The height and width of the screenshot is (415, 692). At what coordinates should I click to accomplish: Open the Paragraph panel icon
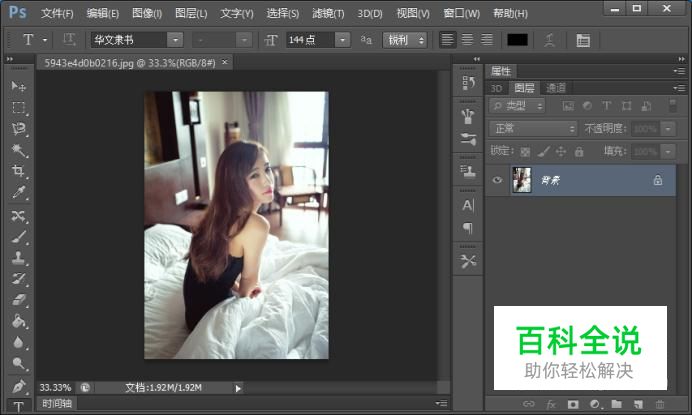tap(468, 228)
